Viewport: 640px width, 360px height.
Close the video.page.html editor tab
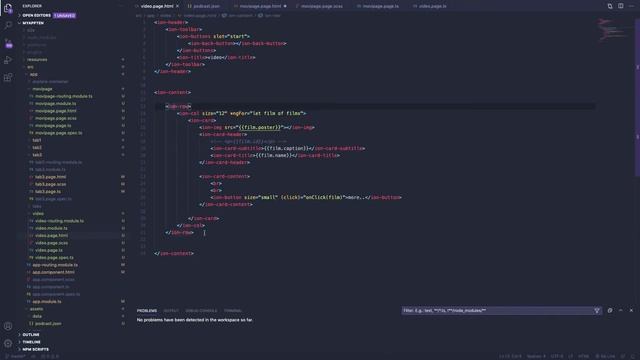pos(178,6)
